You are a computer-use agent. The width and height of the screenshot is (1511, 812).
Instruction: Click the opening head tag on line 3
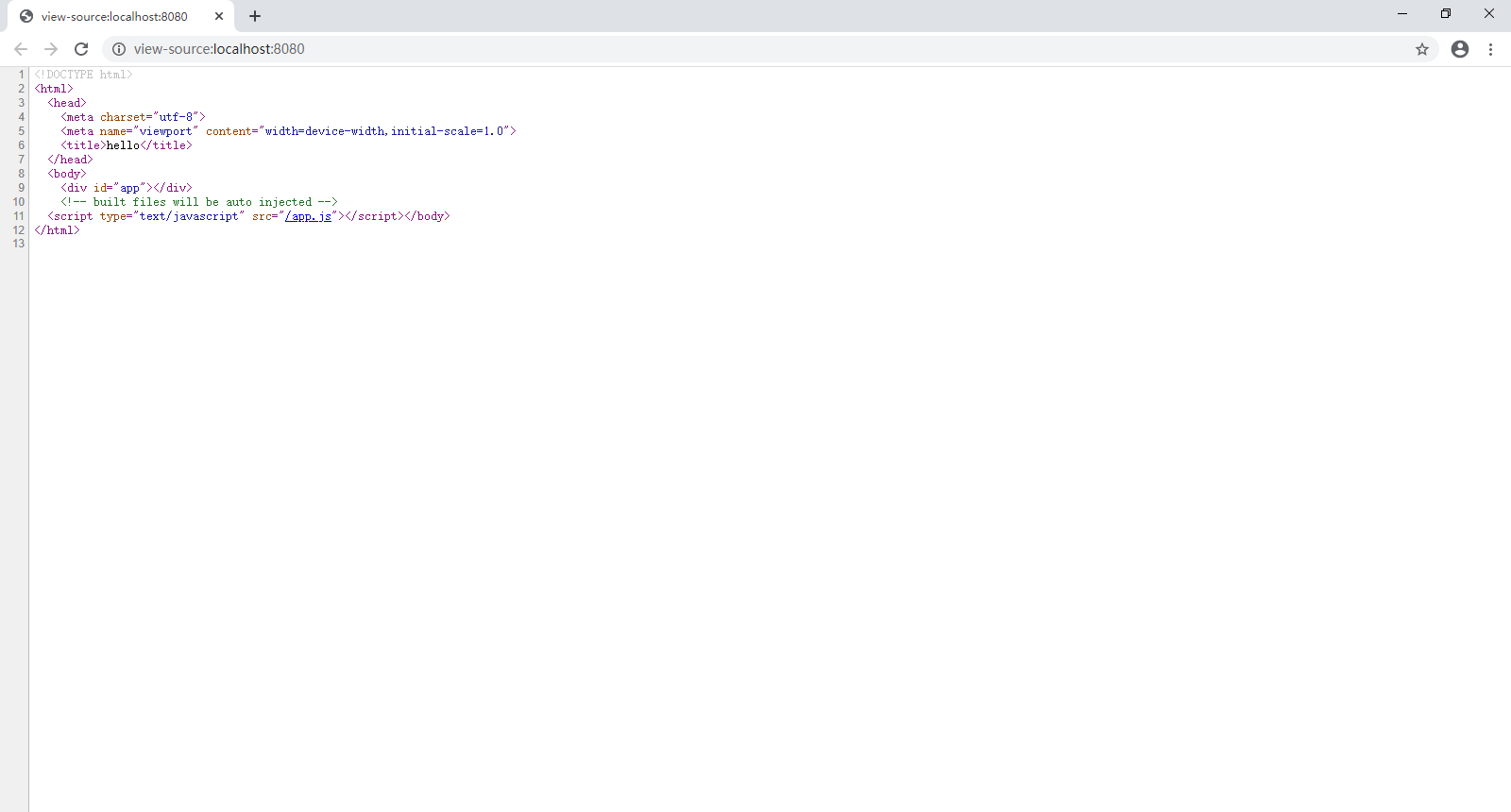(67, 103)
